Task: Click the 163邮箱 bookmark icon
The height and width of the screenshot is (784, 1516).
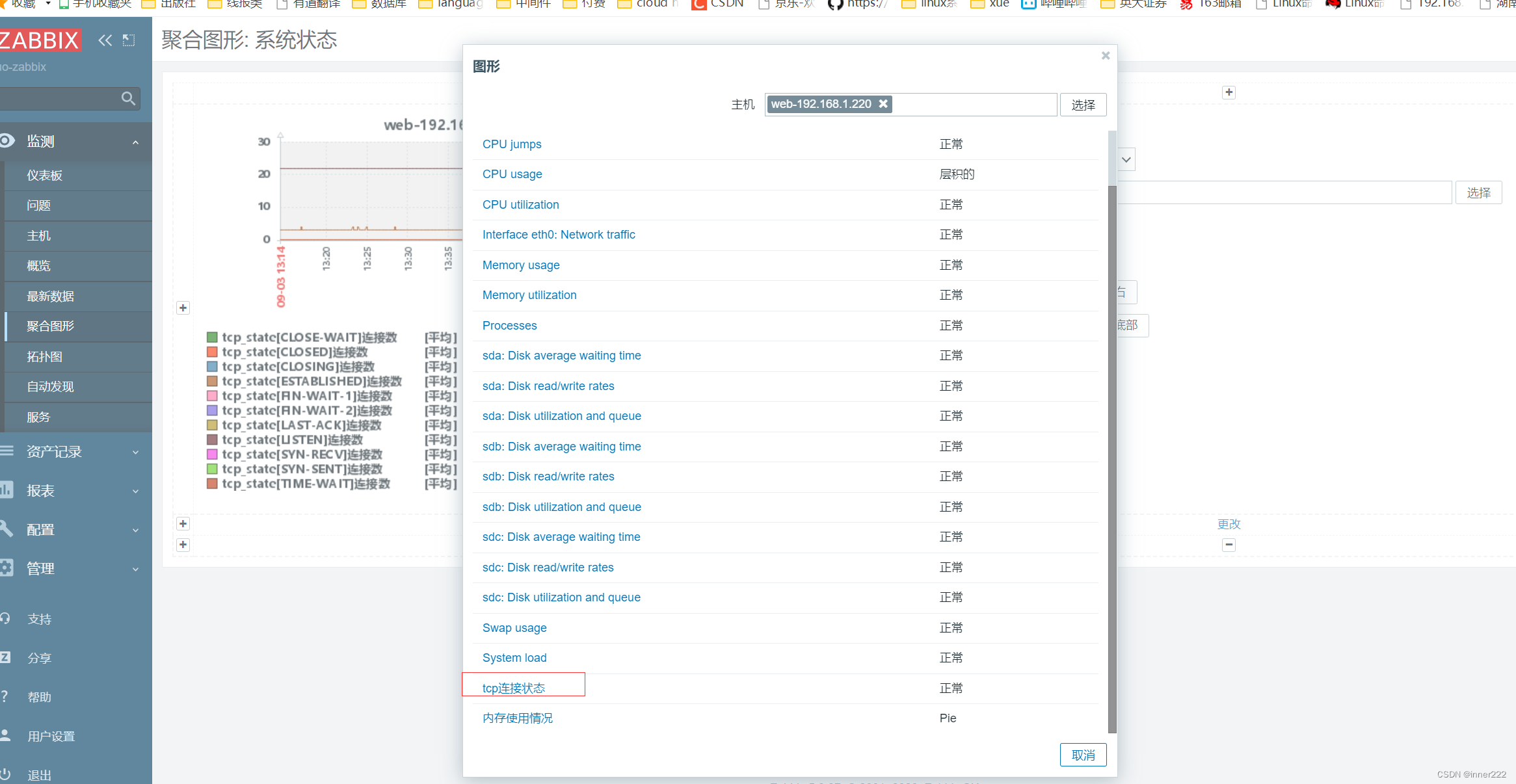Action: pos(1186,4)
